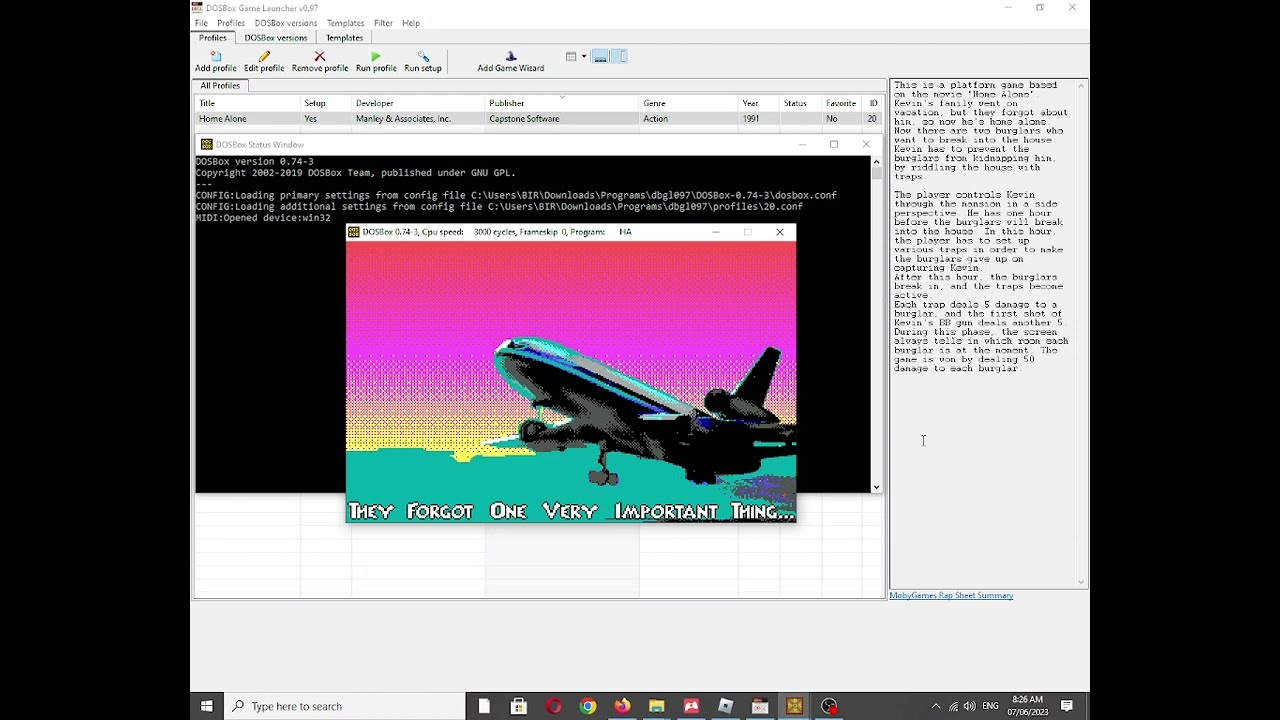Open File Explorer from the taskbar

tap(656, 706)
